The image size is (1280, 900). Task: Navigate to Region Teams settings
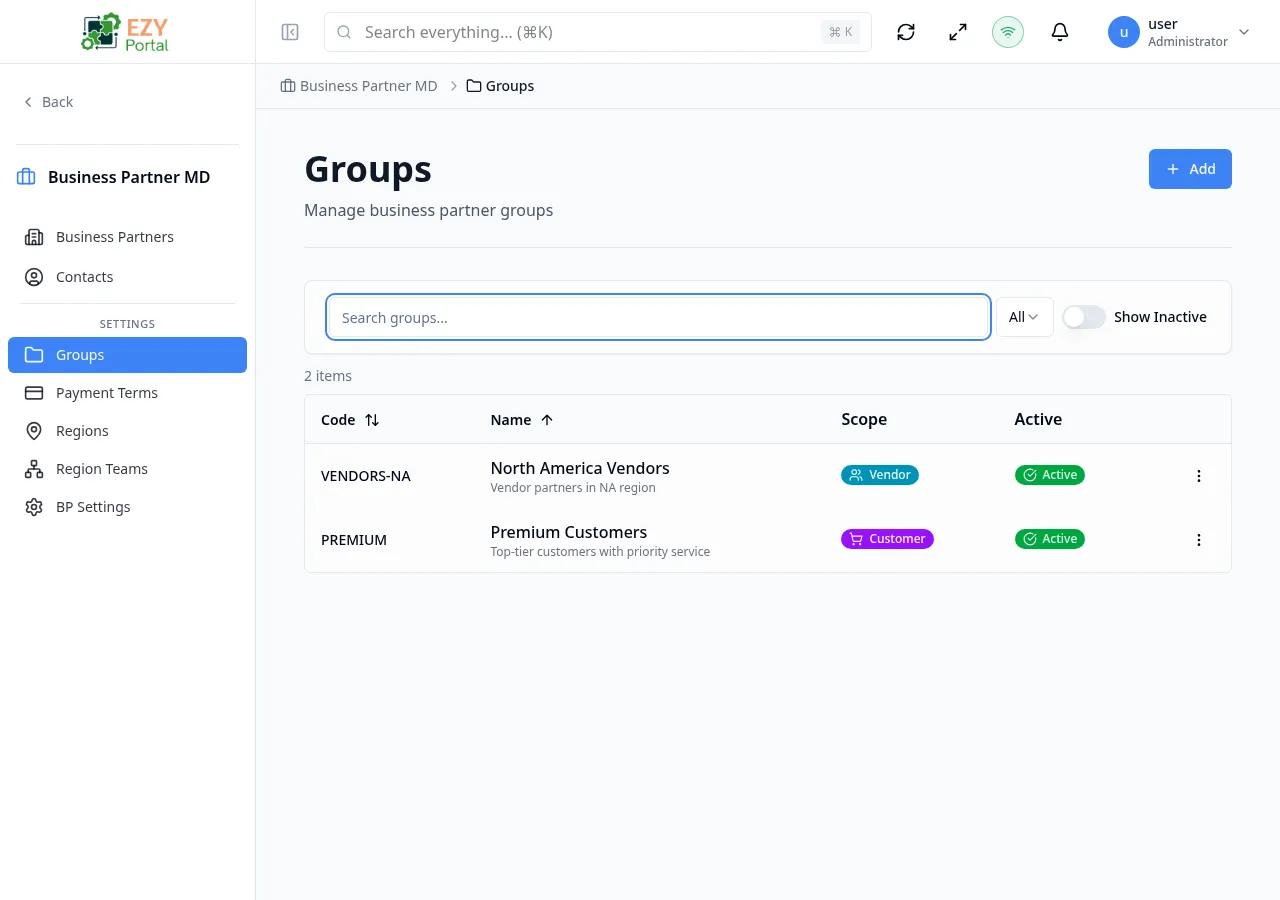tap(102, 468)
